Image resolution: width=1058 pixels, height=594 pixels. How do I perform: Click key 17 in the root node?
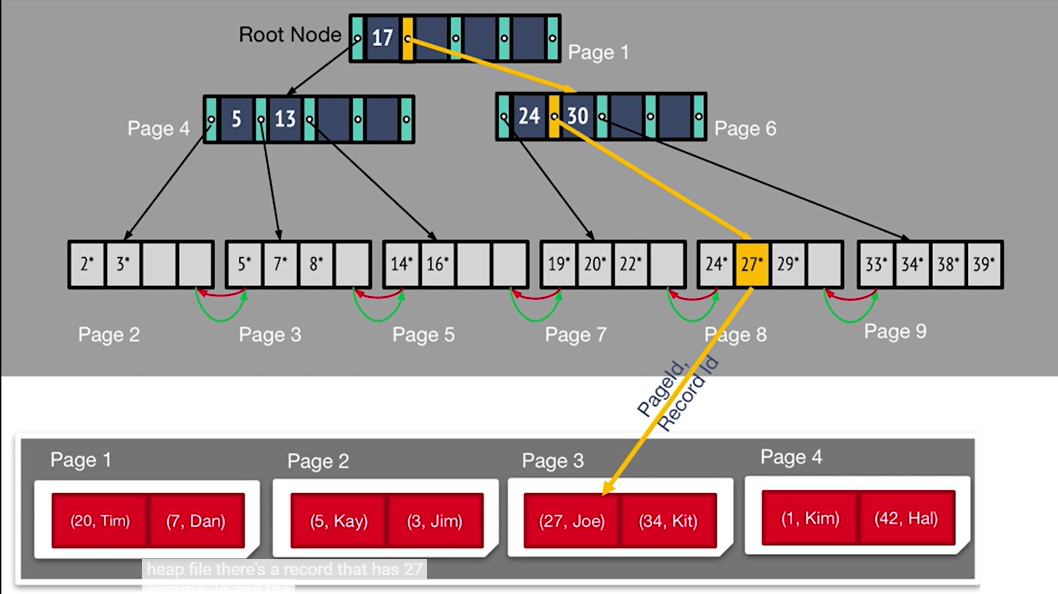(382, 39)
